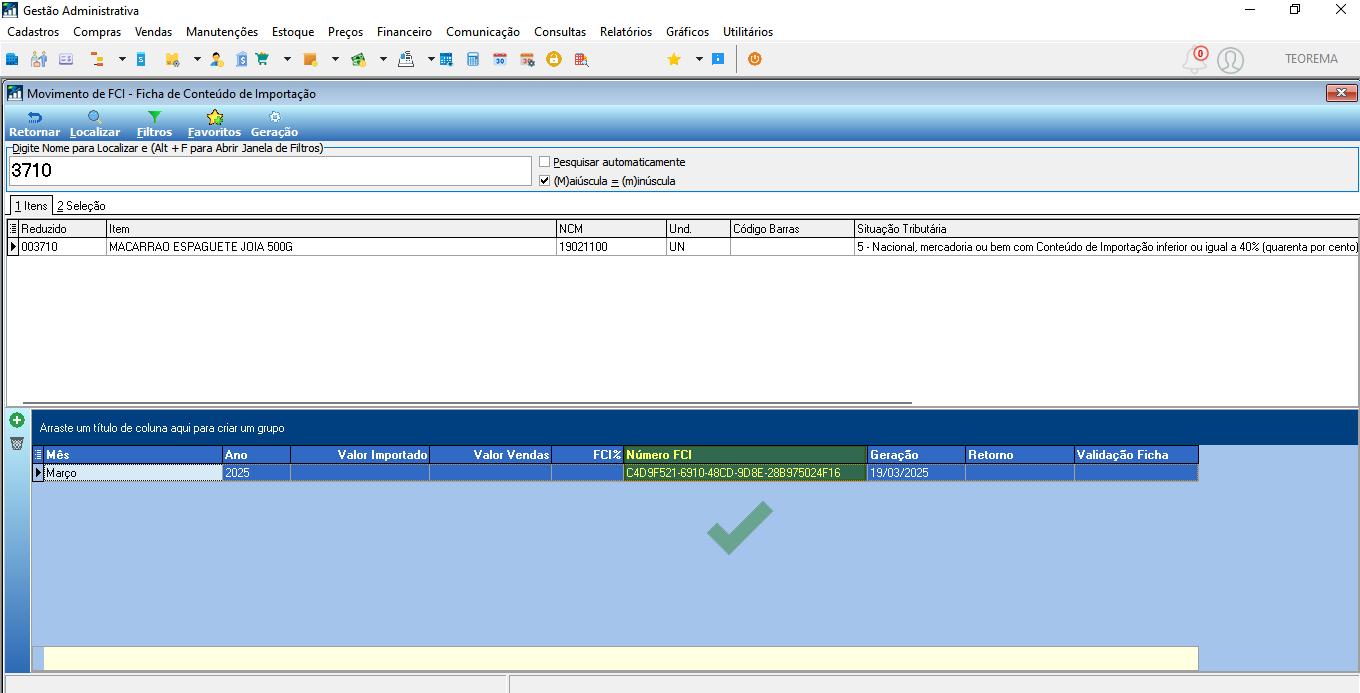Click the blue S document icon
The height and width of the screenshot is (693, 1360).
pos(141,59)
